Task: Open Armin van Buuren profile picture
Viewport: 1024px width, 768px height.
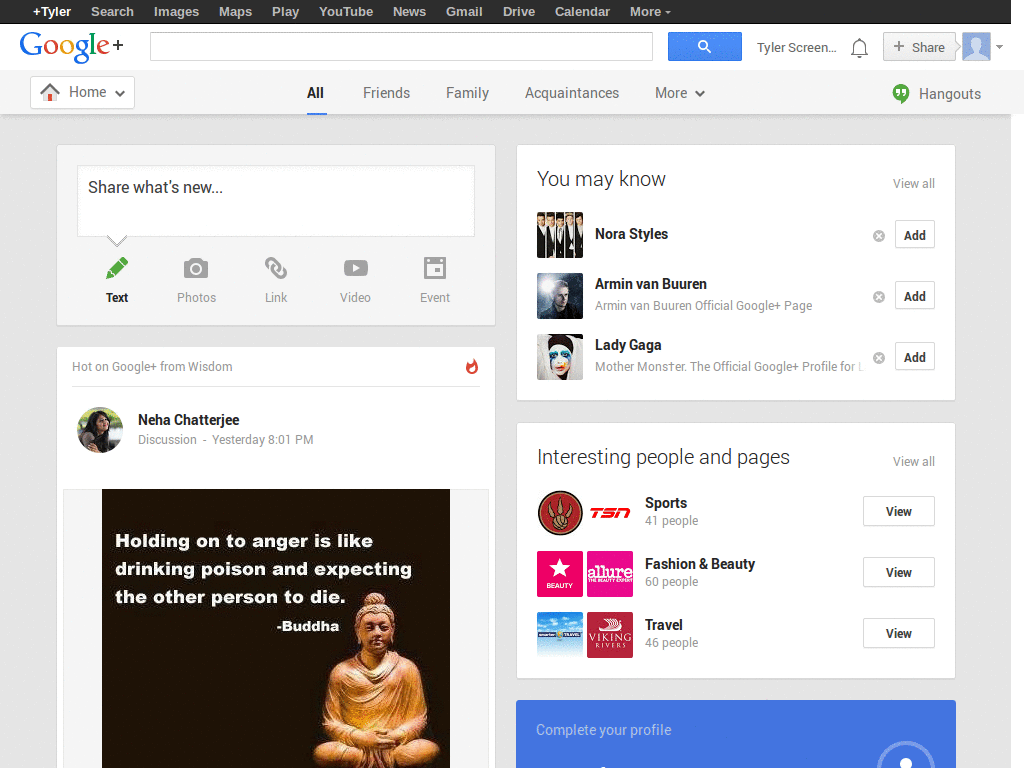Action: point(560,296)
